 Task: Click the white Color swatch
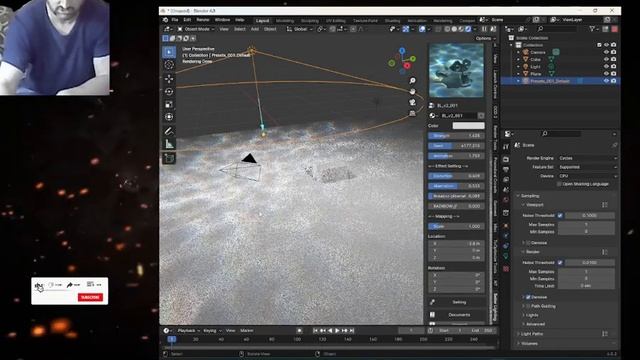coord(468,126)
